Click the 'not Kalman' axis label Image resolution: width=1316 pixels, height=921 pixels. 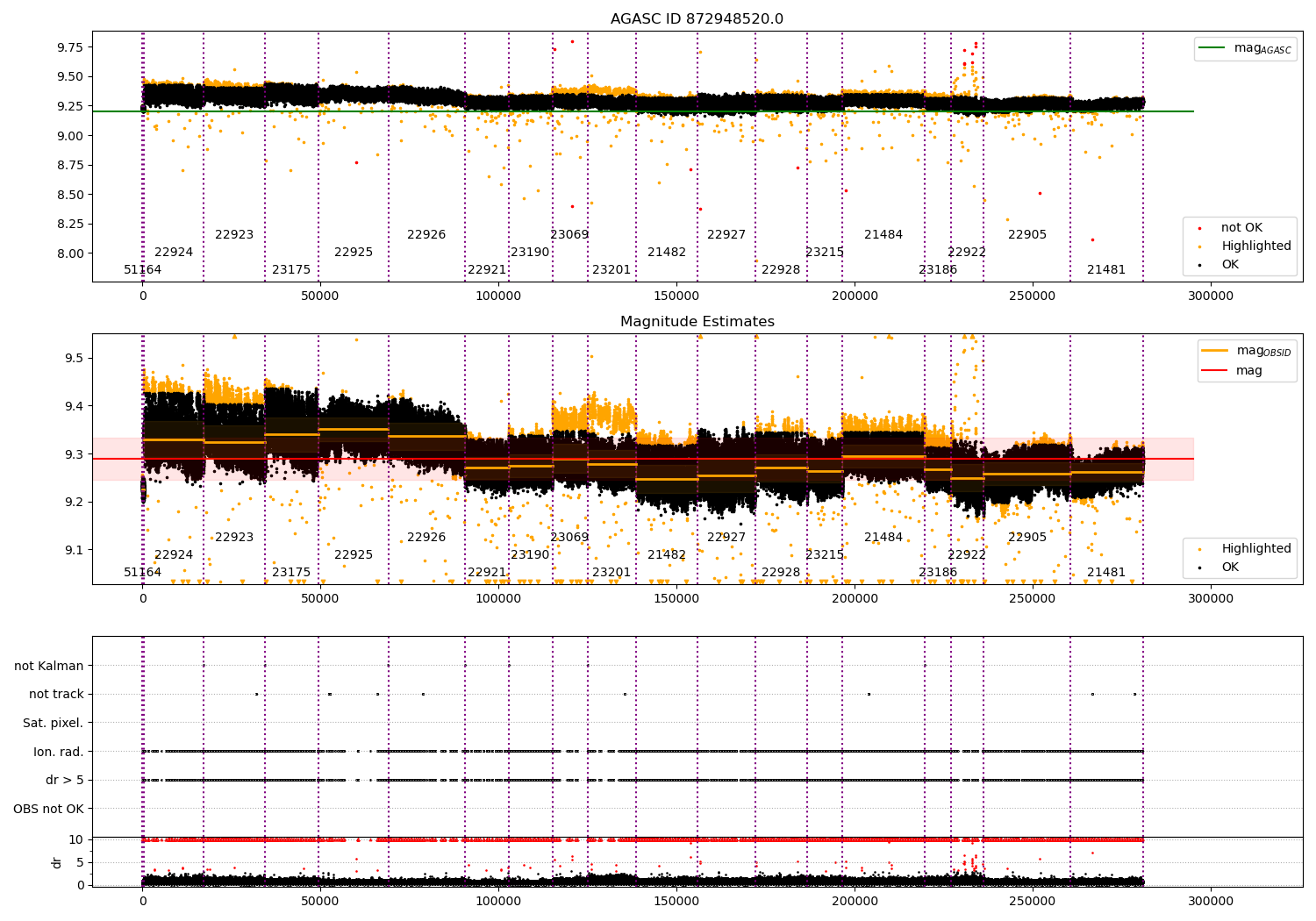click(49, 666)
